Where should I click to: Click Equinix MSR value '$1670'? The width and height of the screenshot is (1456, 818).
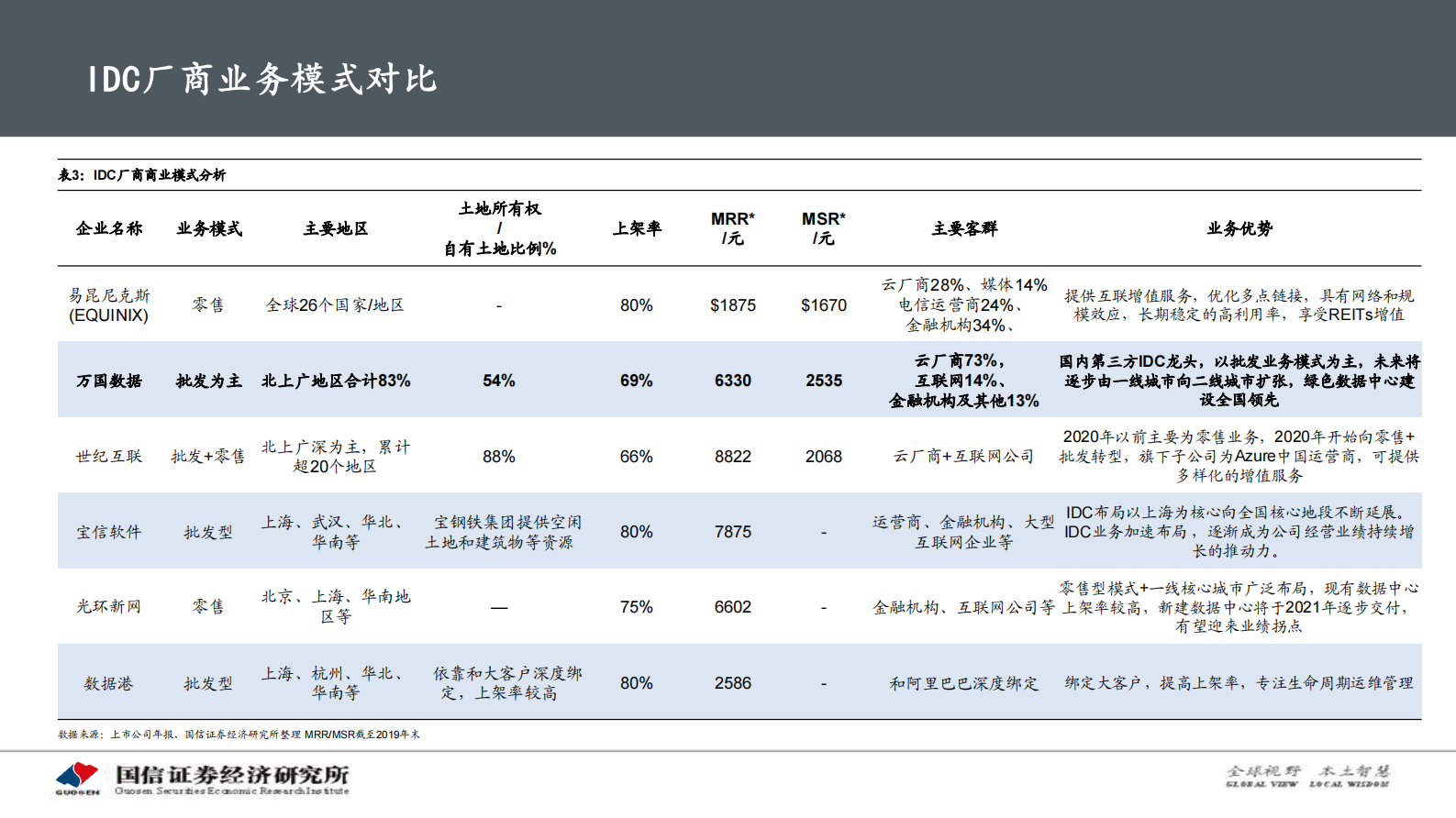click(824, 305)
